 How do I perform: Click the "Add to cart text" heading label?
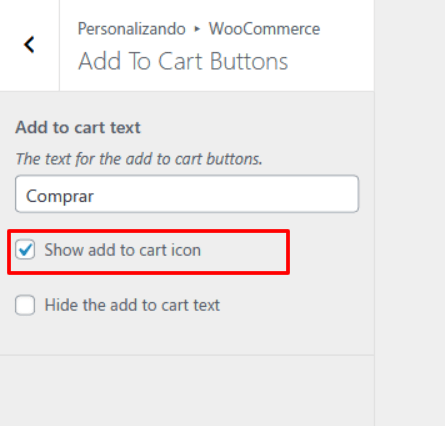pos(78,128)
